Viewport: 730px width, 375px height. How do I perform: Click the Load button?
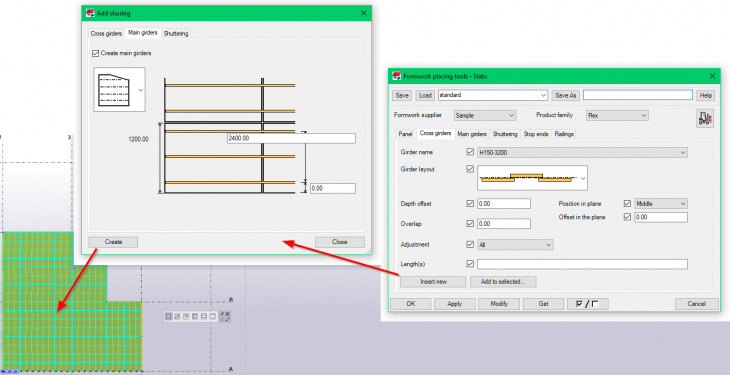point(426,95)
